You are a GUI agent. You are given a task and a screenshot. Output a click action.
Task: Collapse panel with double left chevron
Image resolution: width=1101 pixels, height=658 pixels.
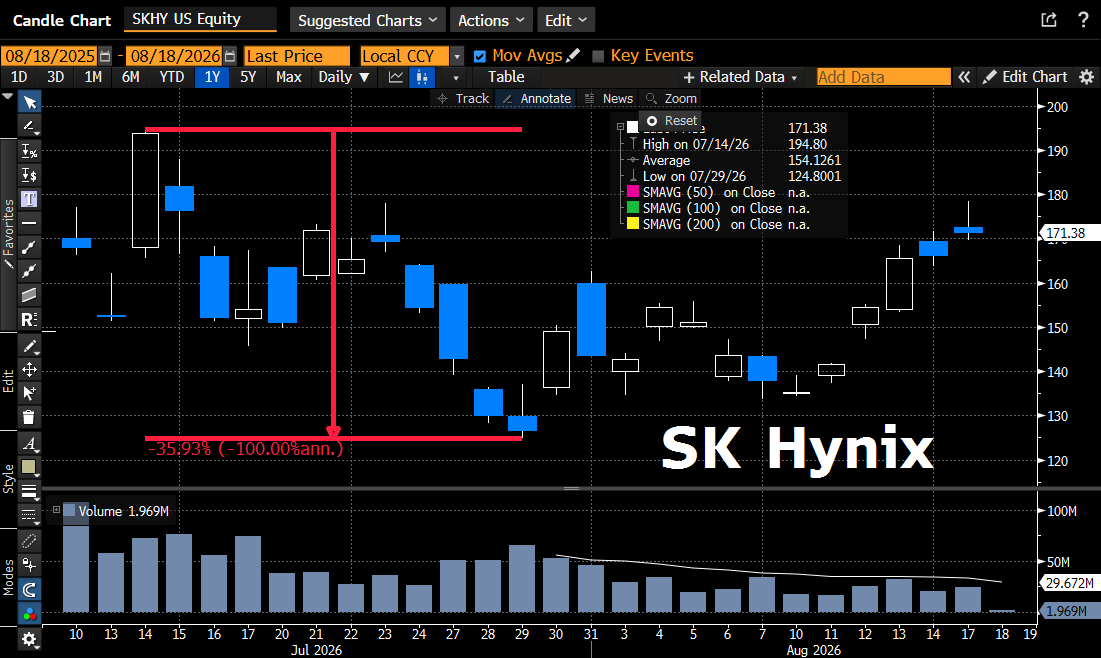pos(964,77)
